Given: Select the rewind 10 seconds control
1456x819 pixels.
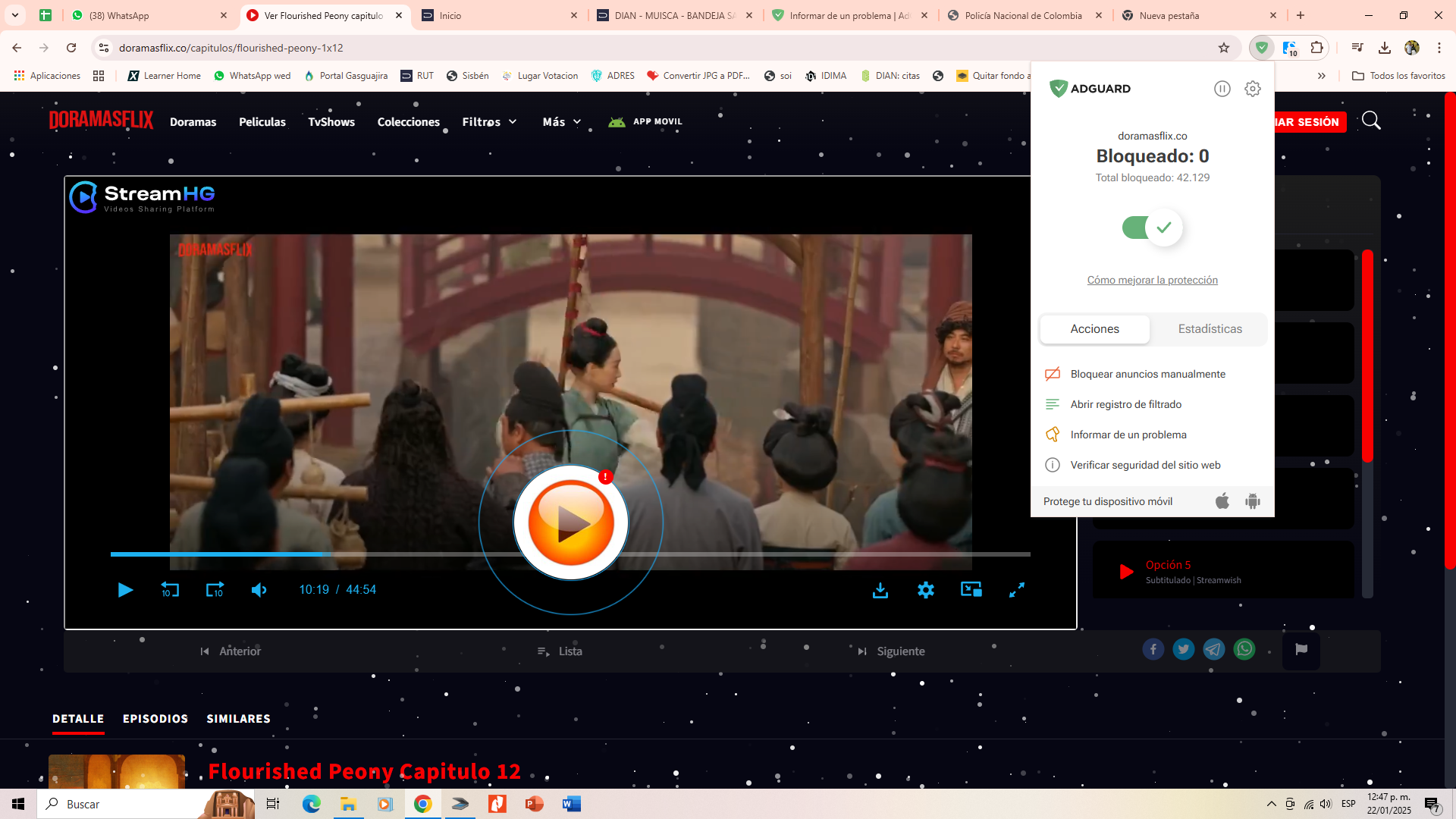Looking at the screenshot, I should pyautogui.click(x=169, y=589).
